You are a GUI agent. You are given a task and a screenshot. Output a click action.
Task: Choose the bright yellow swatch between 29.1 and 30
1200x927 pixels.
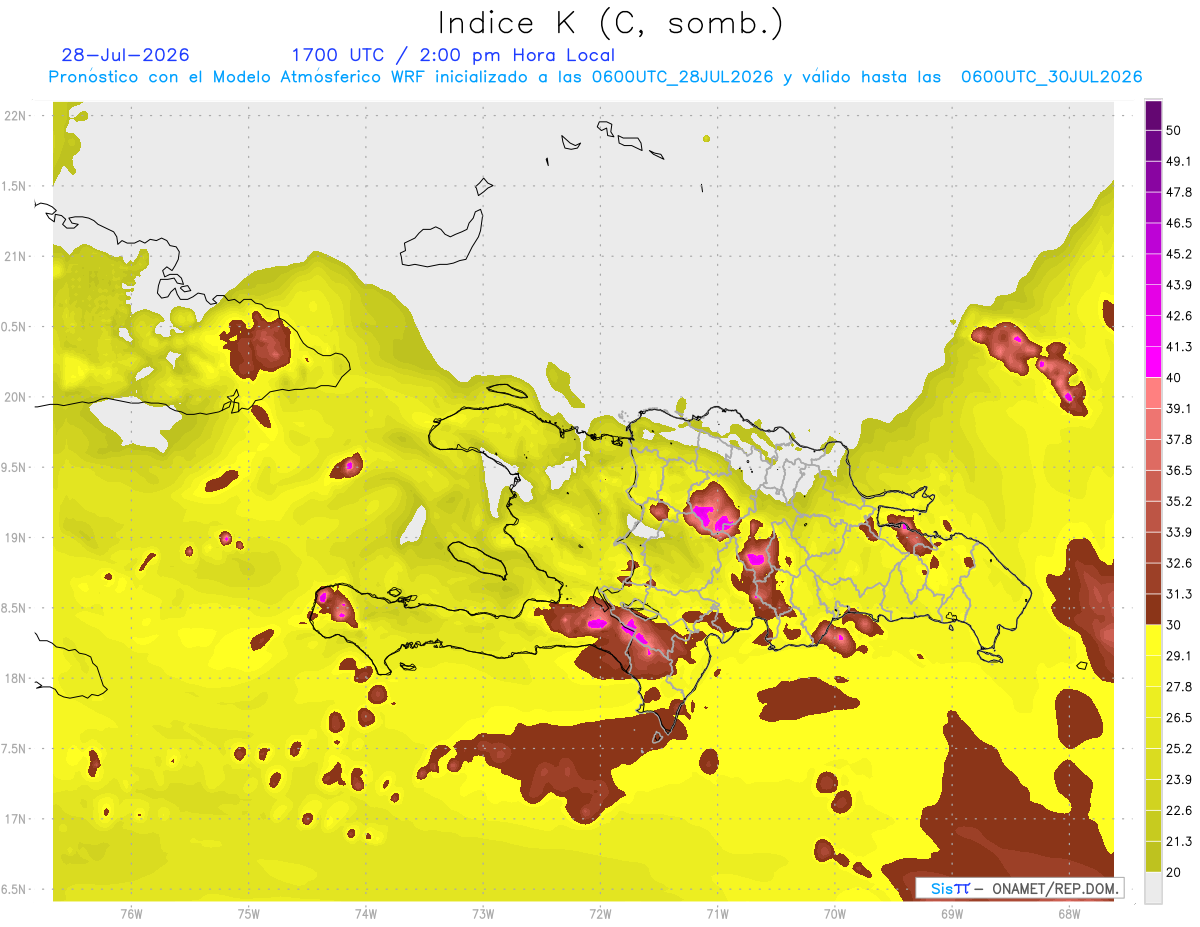tap(1153, 641)
